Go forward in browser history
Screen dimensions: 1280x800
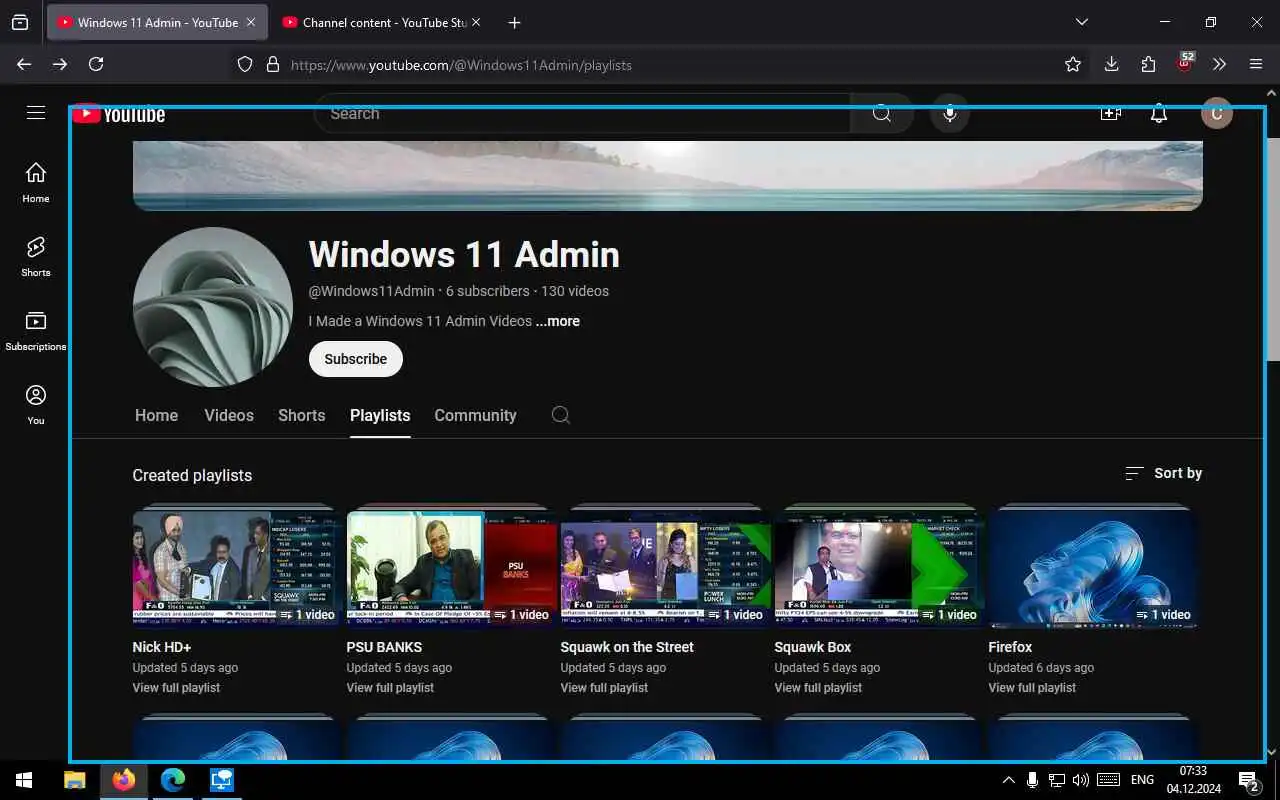pos(60,64)
